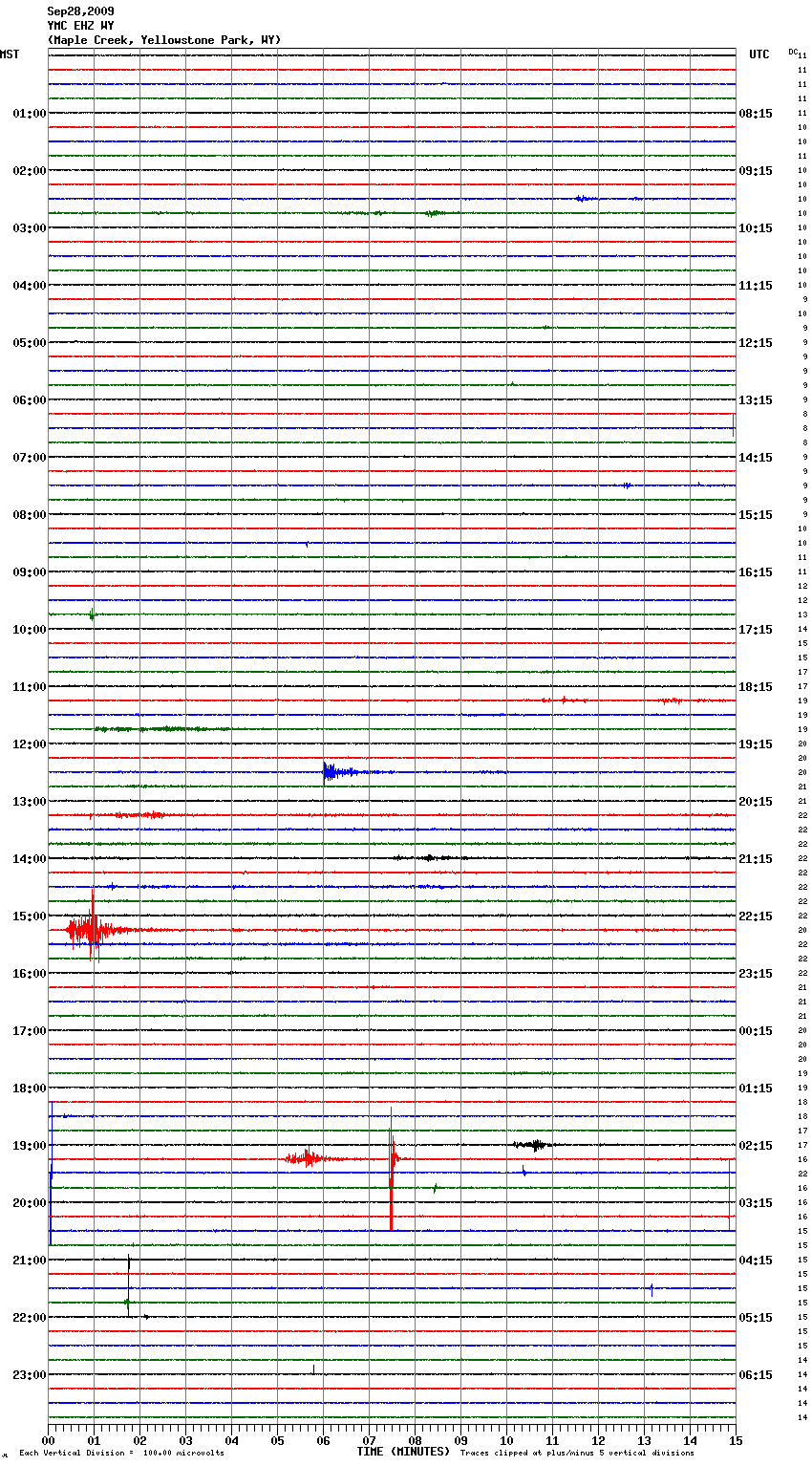Viewport: 812px width, 1466px height.
Task: Select minute tick label 12 on x-axis
Action: [x=598, y=1440]
